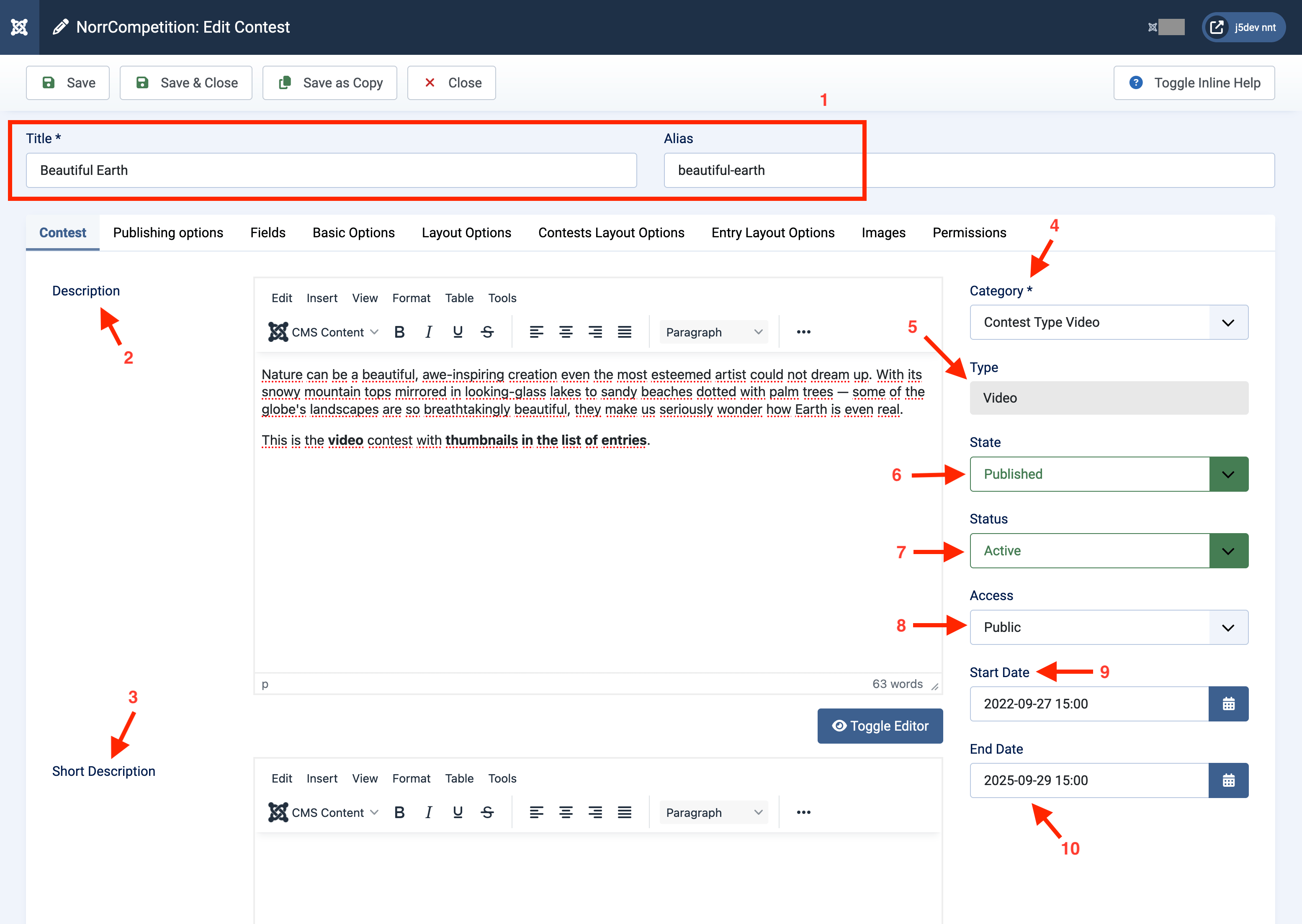Viewport: 1302px width, 924px height.
Task: Align text left in Description editor
Action: (x=536, y=332)
